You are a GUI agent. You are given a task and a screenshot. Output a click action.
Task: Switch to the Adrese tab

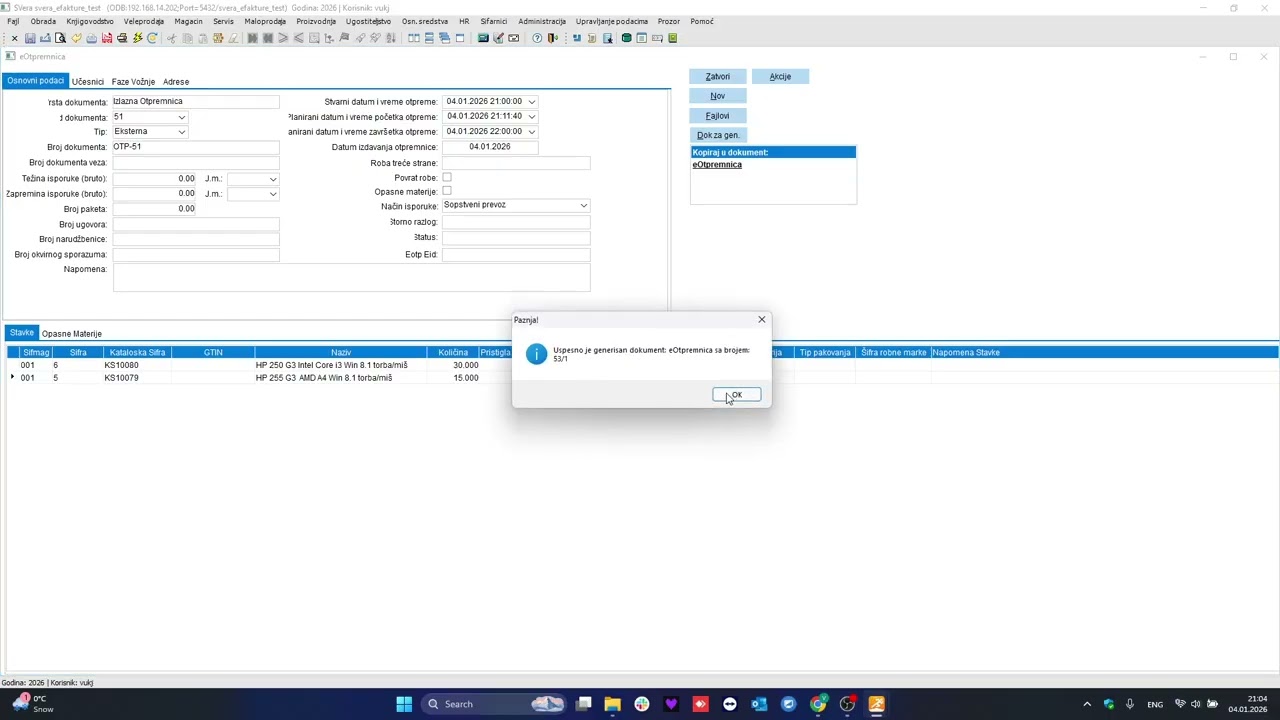pos(176,82)
